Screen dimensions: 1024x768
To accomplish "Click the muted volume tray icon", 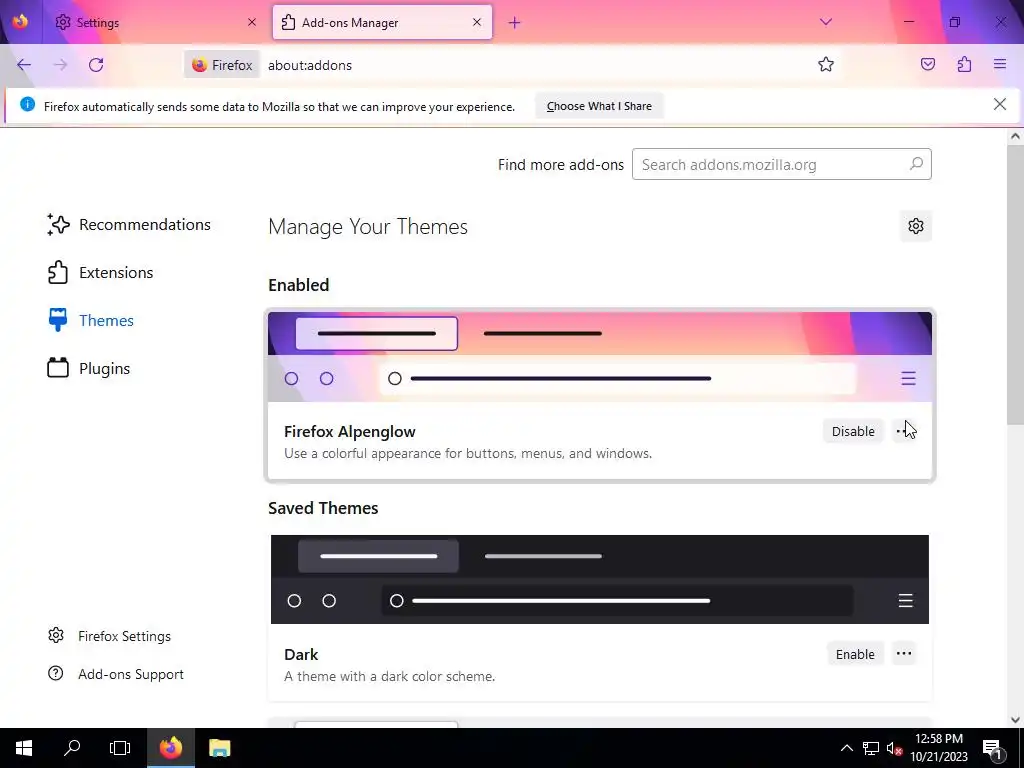I will coord(894,748).
